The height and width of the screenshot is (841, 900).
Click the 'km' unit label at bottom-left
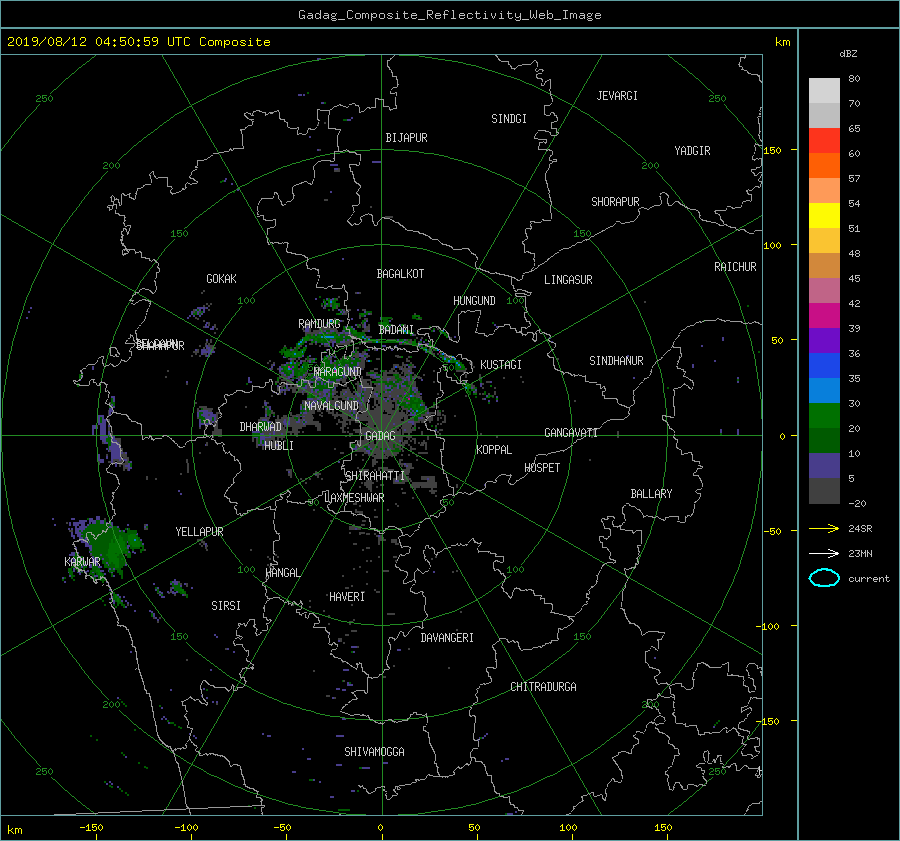pyautogui.click(x=14, y=830)
